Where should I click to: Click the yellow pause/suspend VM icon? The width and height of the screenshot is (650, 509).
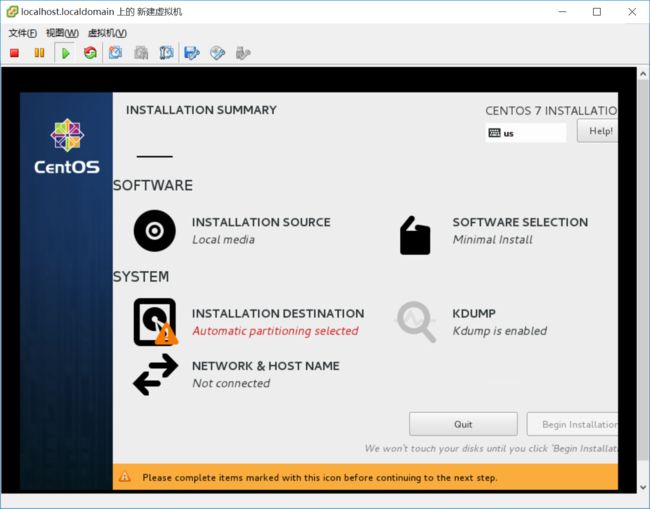pyautogui.click(x=39, y=53)
